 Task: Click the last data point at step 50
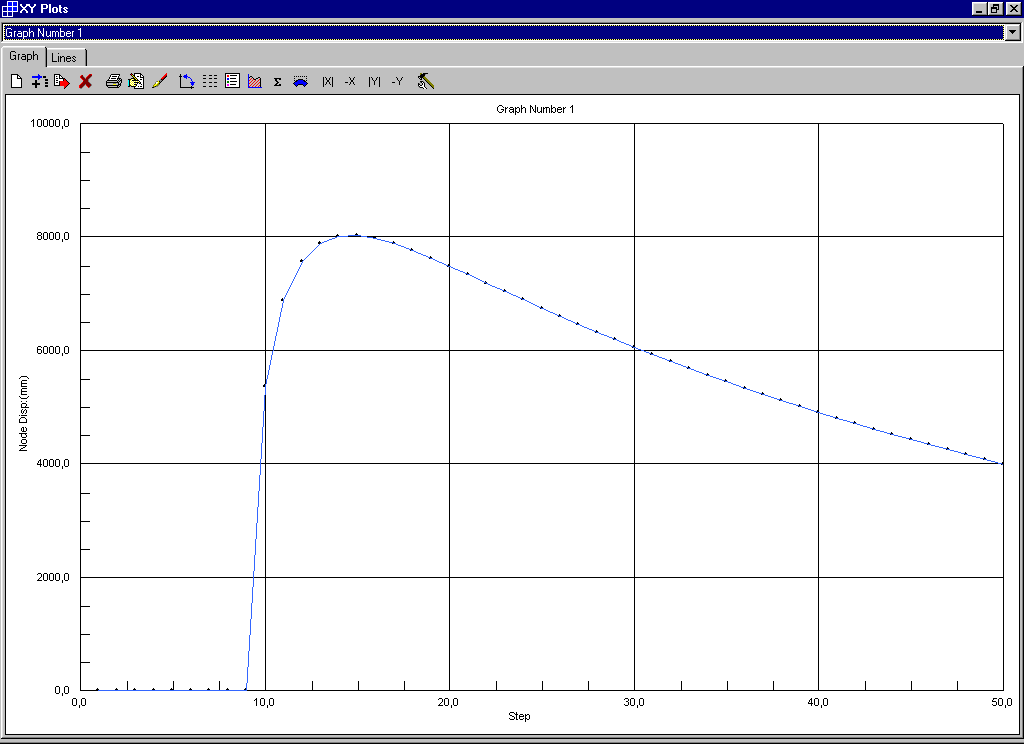(x=1002, y=463)
